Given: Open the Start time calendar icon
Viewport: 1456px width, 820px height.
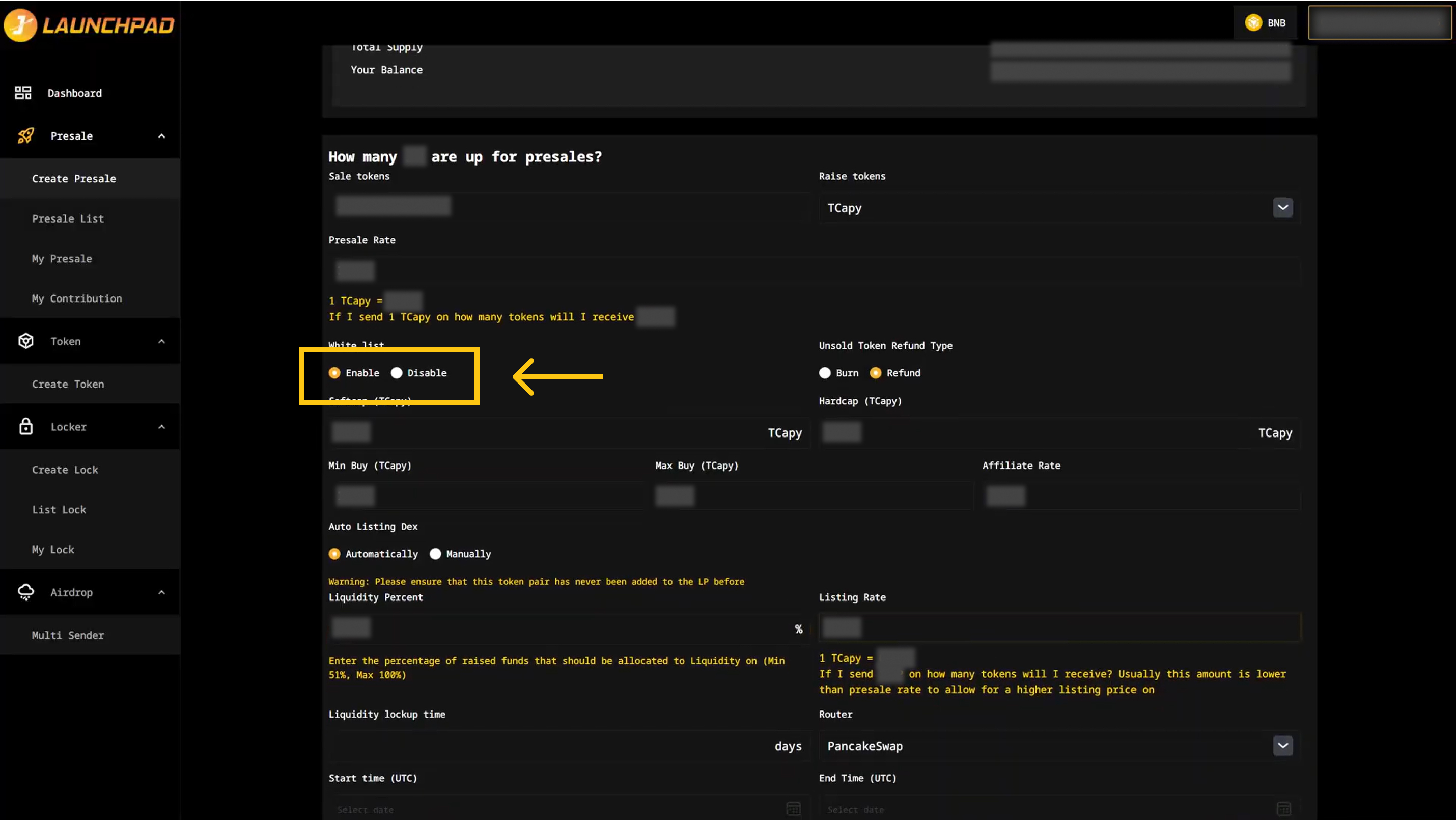Looking at the screenshot, I should point(793,809).
